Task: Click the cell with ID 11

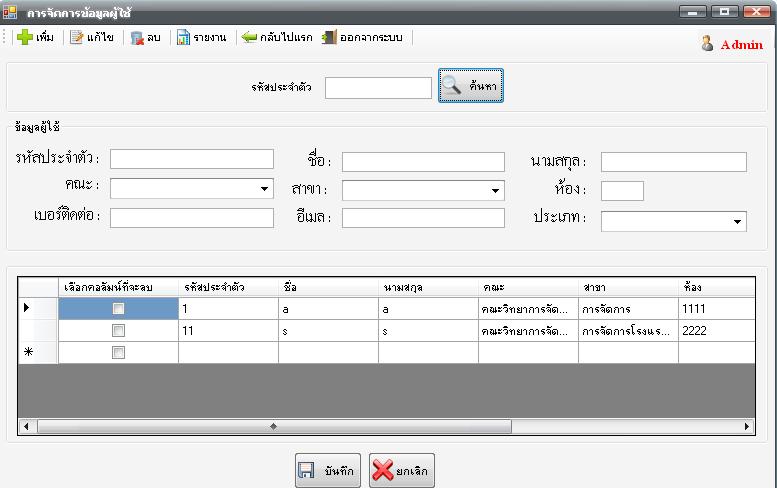Action: pos(228,330)
